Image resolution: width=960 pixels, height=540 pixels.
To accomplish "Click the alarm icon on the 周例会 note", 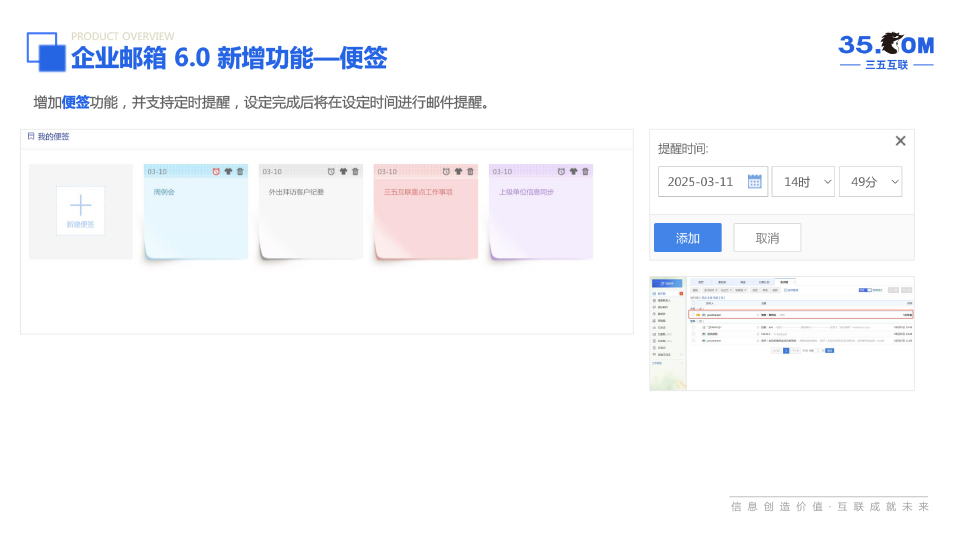I will point(216,171).
